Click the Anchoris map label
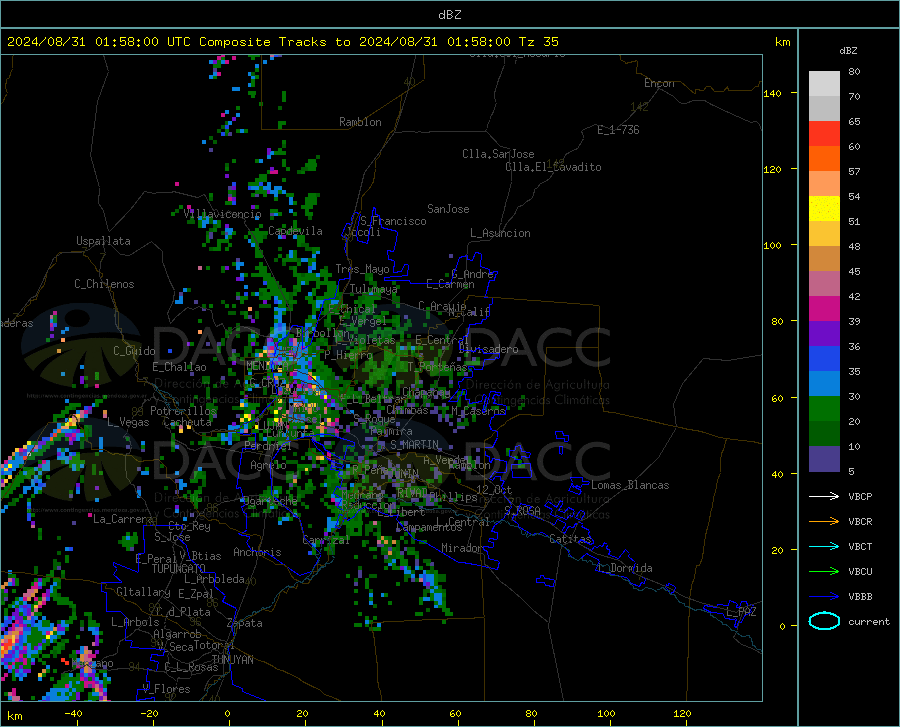Viewport: 900px width, 727px height. 257,552
